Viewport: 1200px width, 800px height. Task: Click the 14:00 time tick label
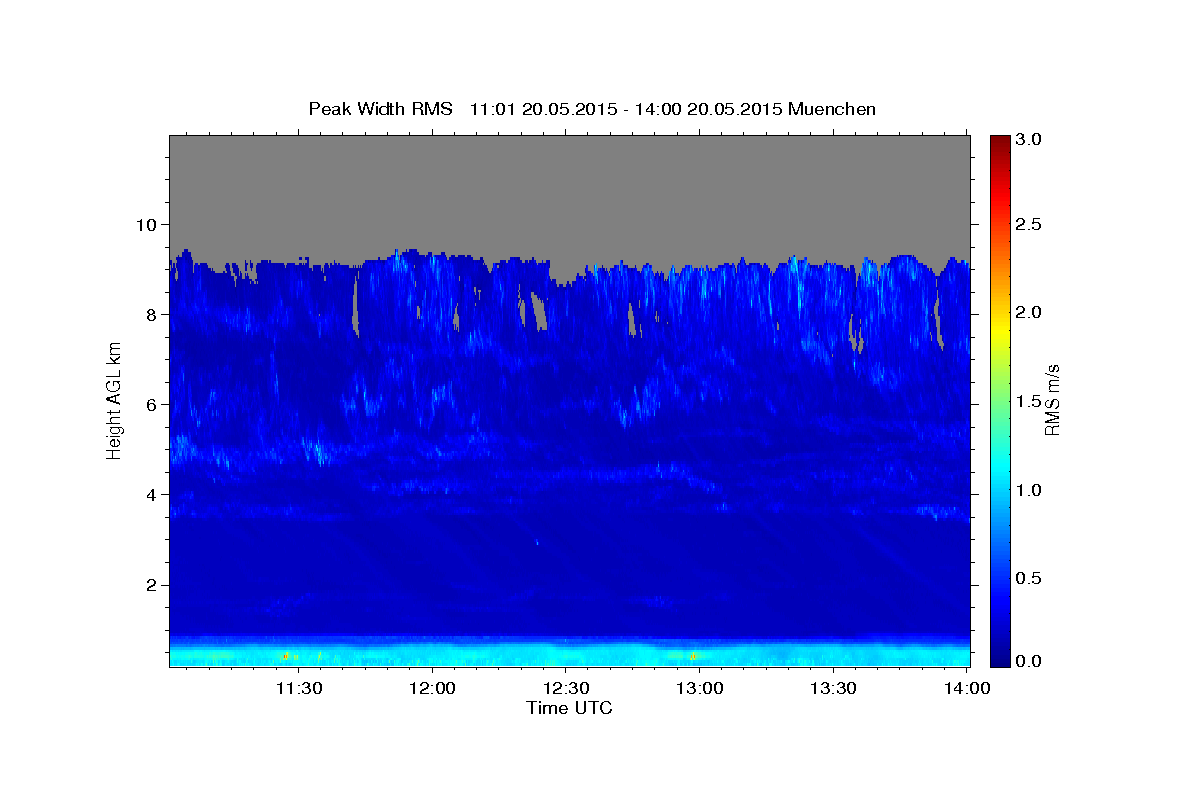coord(967,688)
